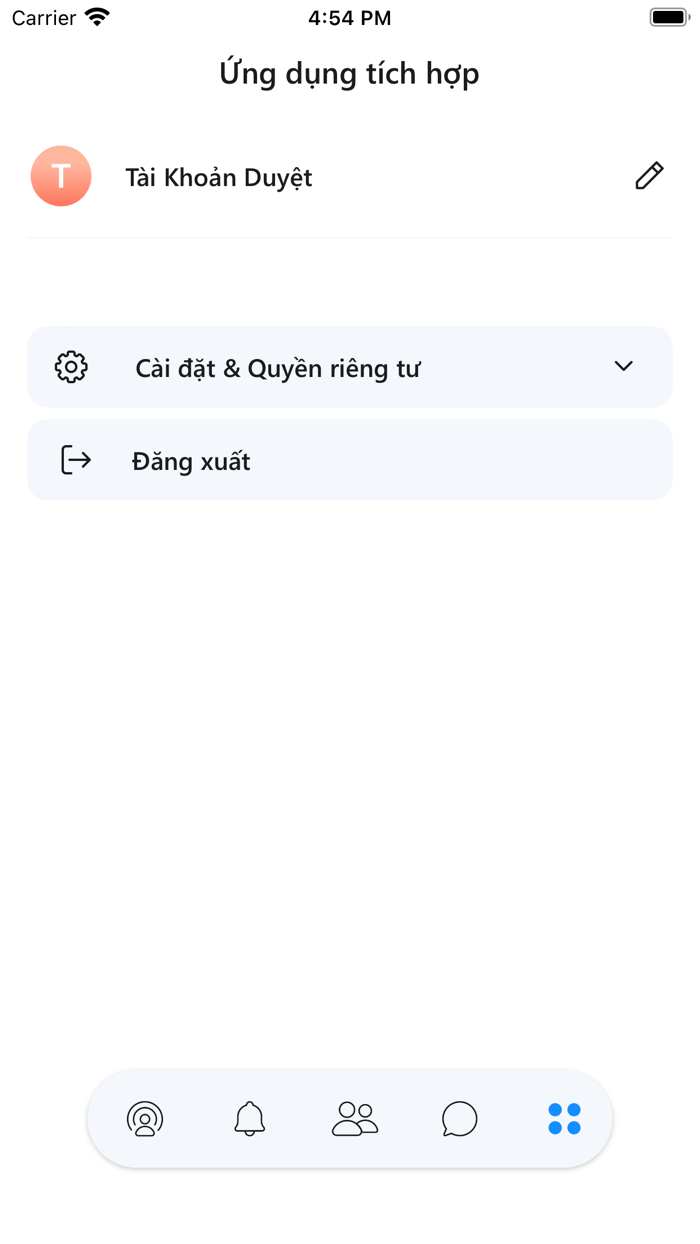Tap the chevron next to settings row
The width and height of the screenshot is (700, 1244).
tap(623, 366)
